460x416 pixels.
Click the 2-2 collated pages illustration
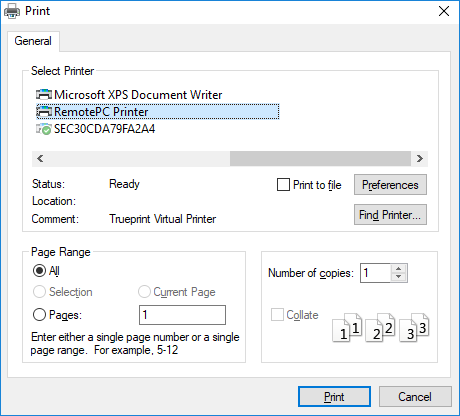click(380, 327)
